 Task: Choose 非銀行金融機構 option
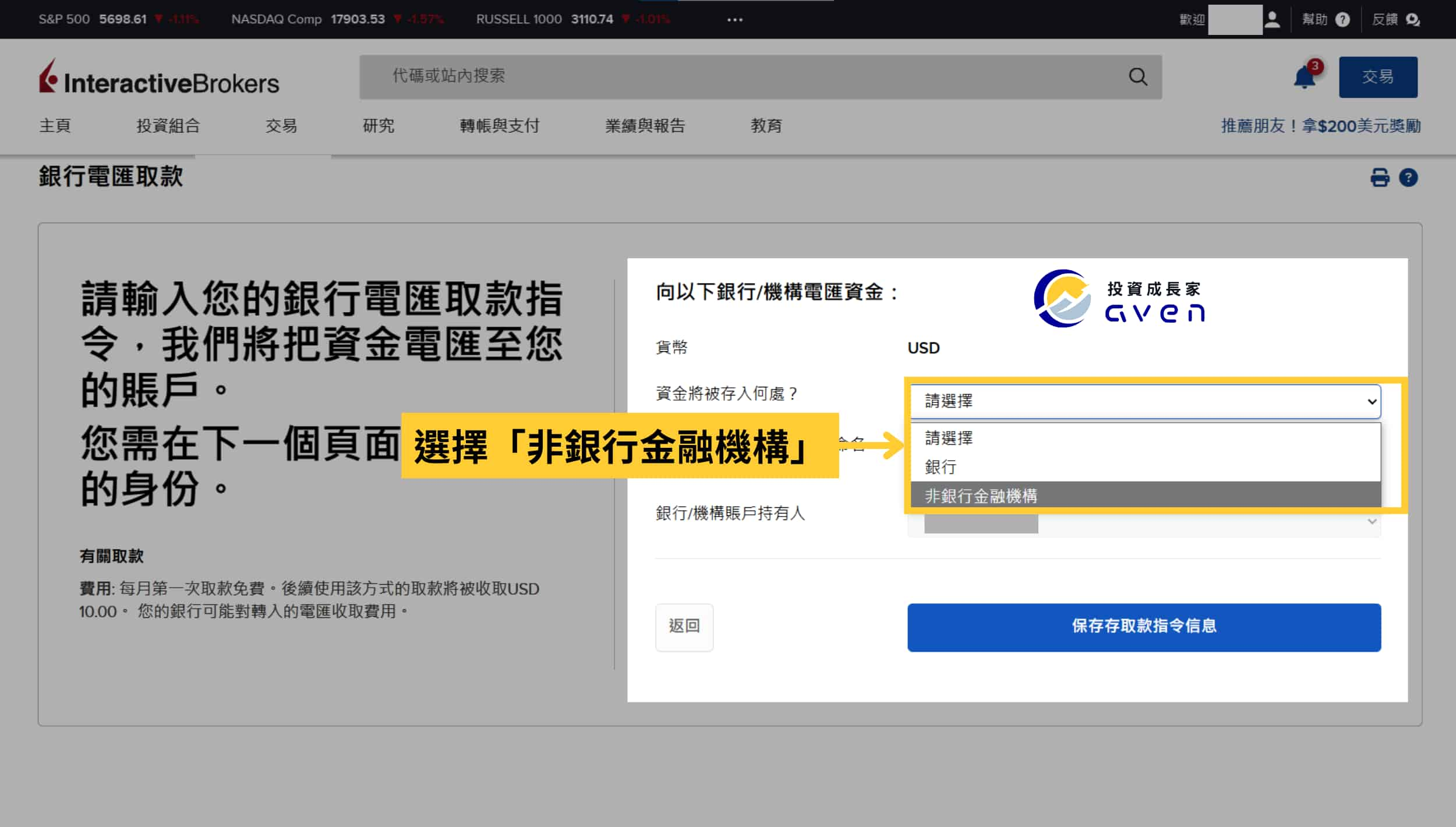coord(1146,495)
